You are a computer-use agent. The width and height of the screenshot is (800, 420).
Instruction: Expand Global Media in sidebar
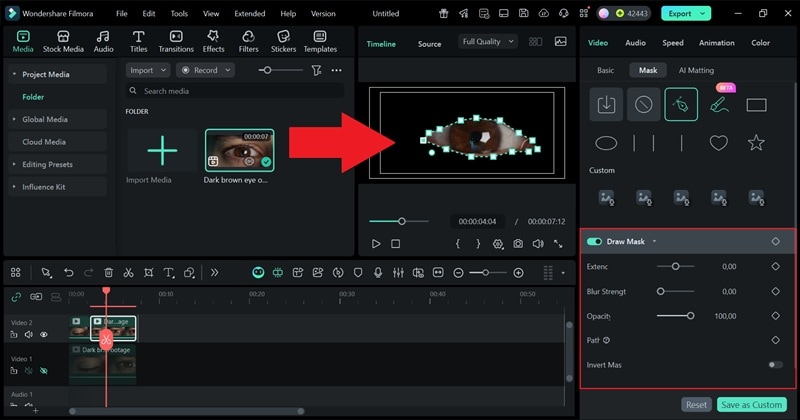click(14, 119)
